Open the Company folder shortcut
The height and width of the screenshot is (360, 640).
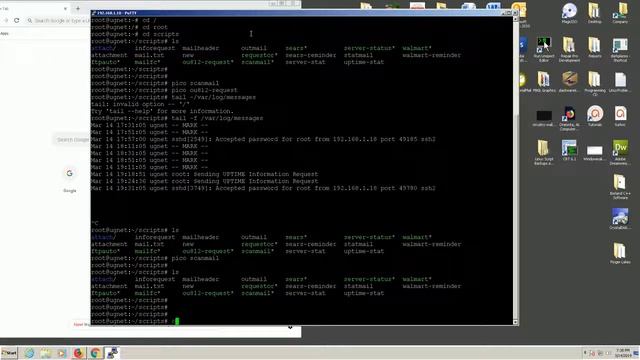click(620, 13)
